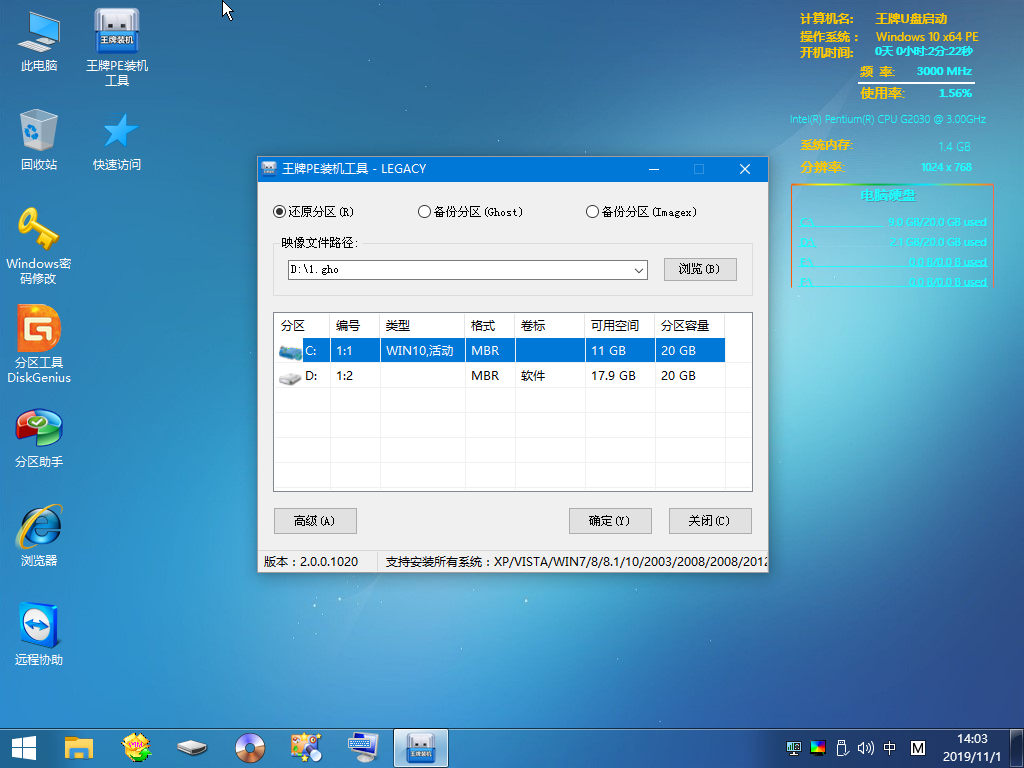Click the 王牌PE装机工具 - LEGACY title bar icon
1024x768 pixels.
(268, 169)
